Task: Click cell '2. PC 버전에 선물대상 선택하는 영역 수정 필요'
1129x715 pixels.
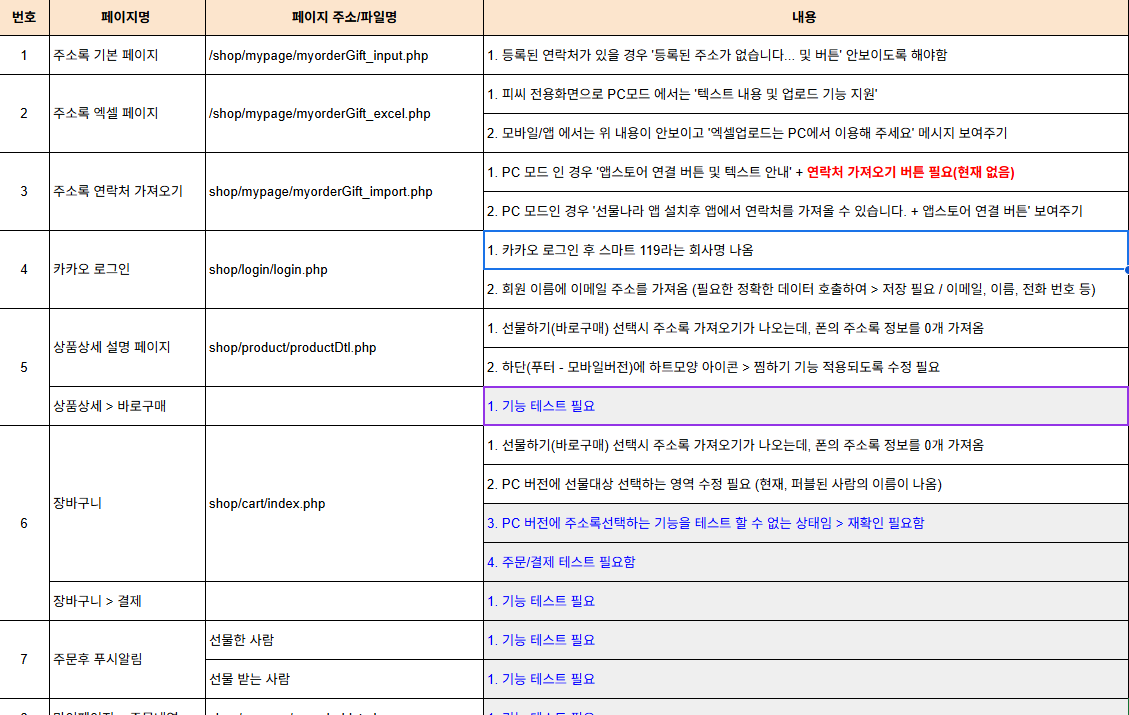Action: pos(806,484)
